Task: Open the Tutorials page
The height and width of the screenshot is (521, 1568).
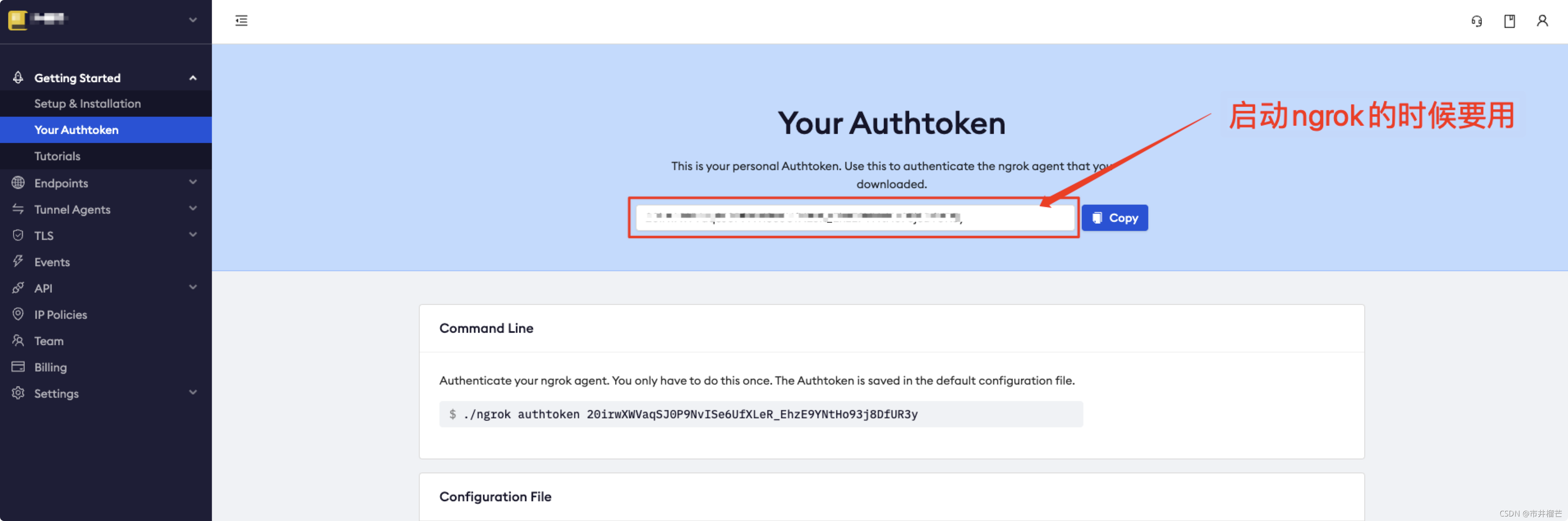Action: coord(57,156)
